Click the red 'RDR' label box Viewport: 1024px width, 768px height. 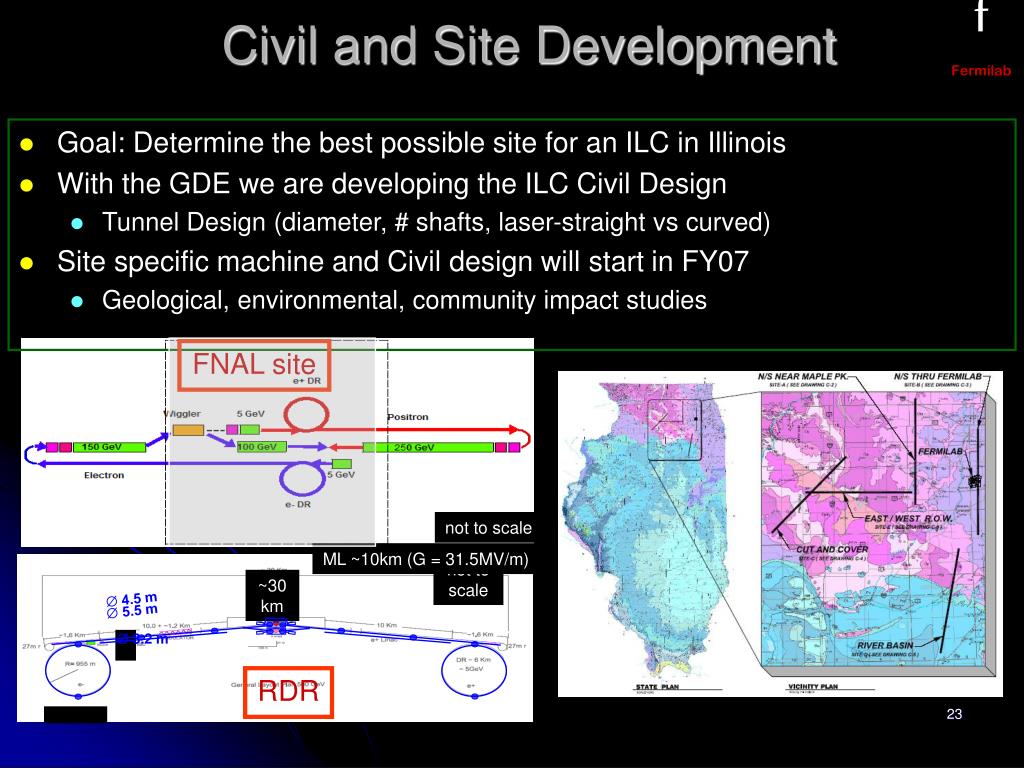point(288,692)
